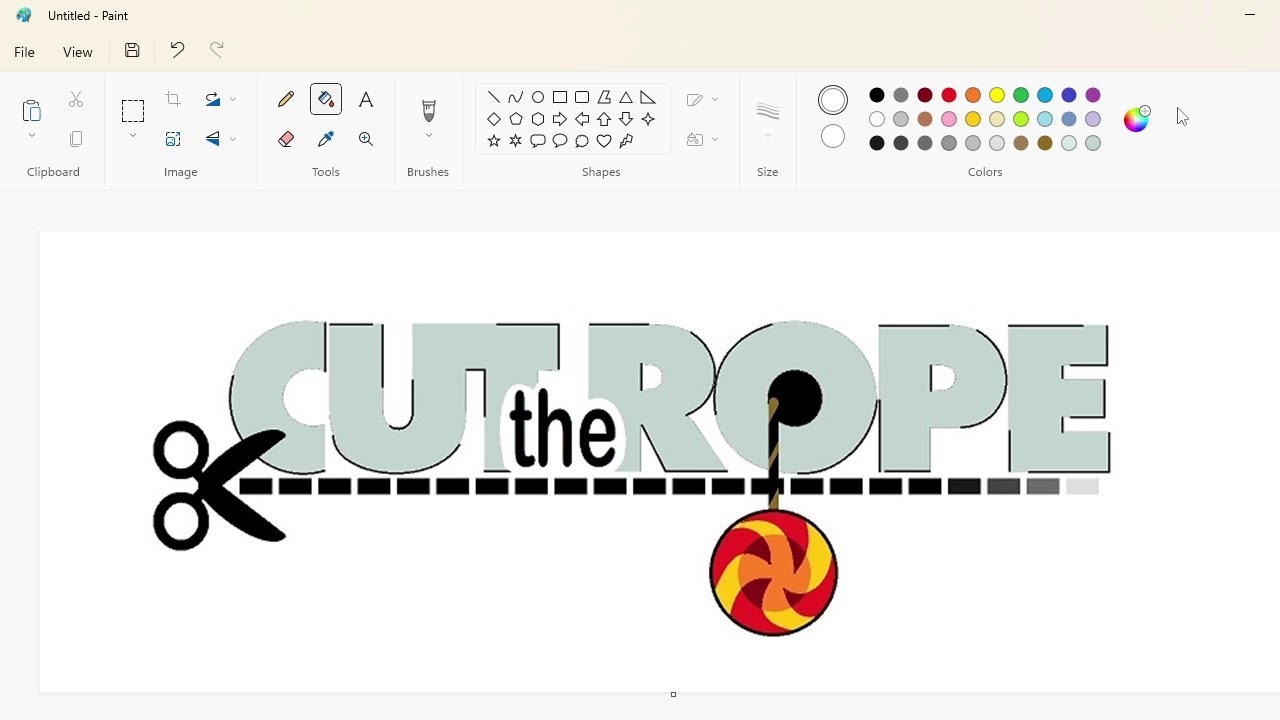The width and height of the screenshot is (1280, 720).
Task: Choose the Diamond shape
Action: [494, 119]
